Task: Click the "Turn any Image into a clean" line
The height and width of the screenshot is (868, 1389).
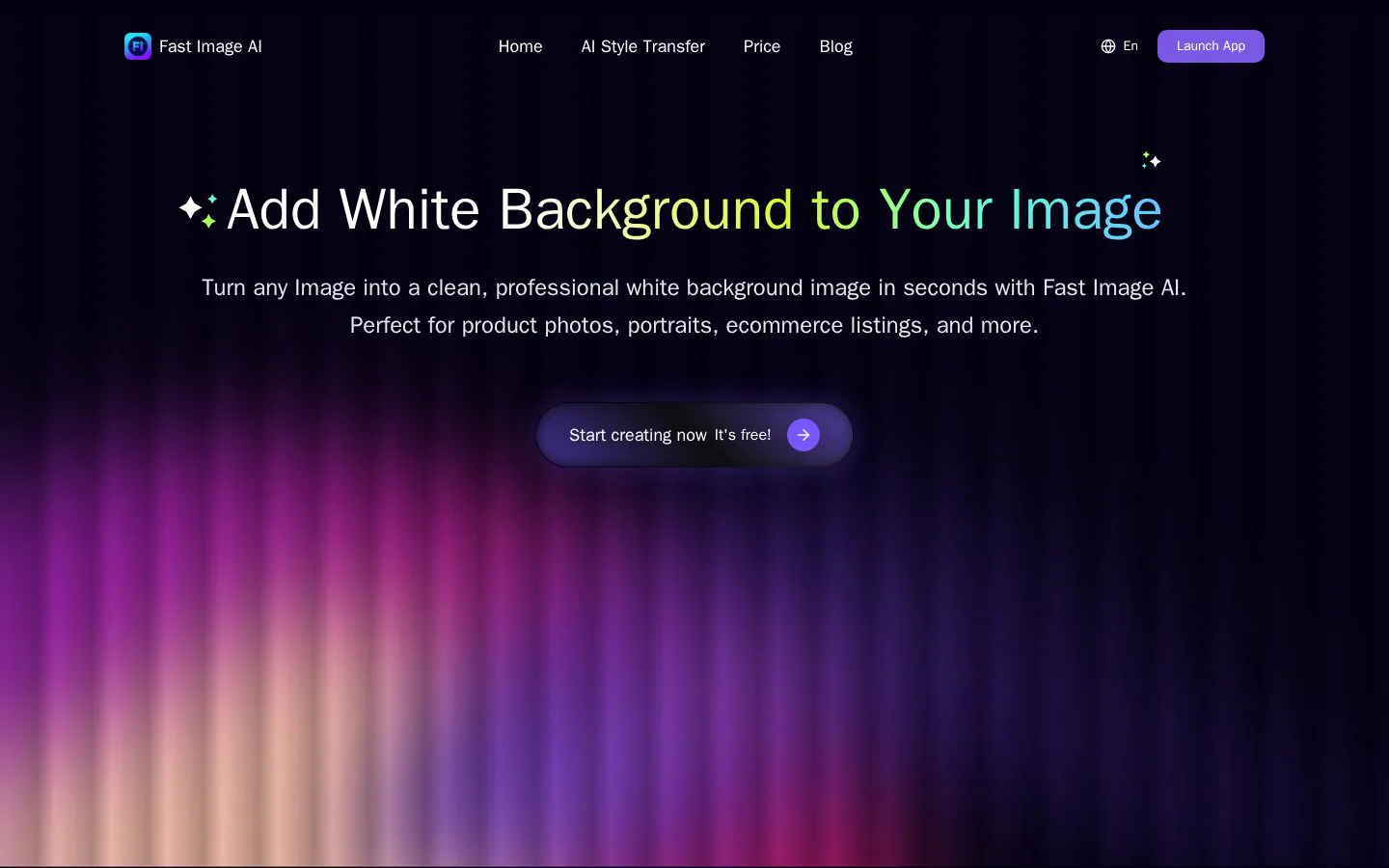Action: pos(694,287)
